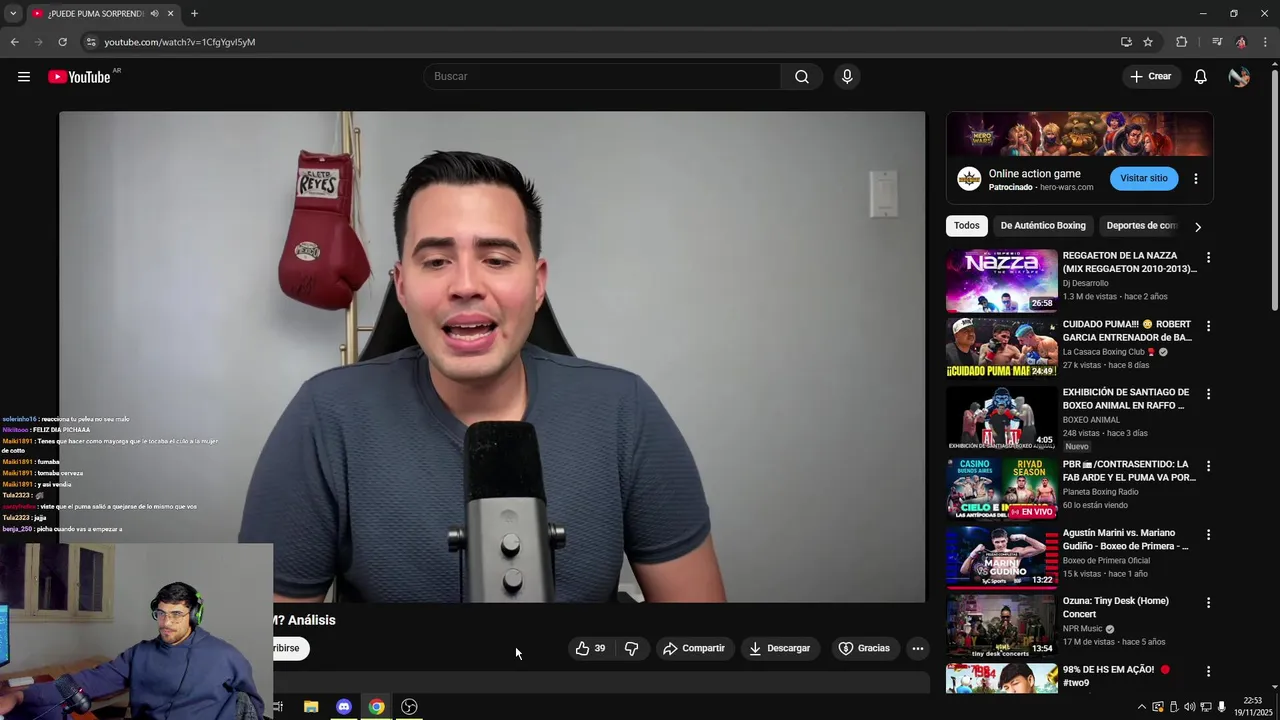The image size is (1280, 720).
Task: Open the CUIDADO PUMA video title
Action: [x=1127, y=331]
